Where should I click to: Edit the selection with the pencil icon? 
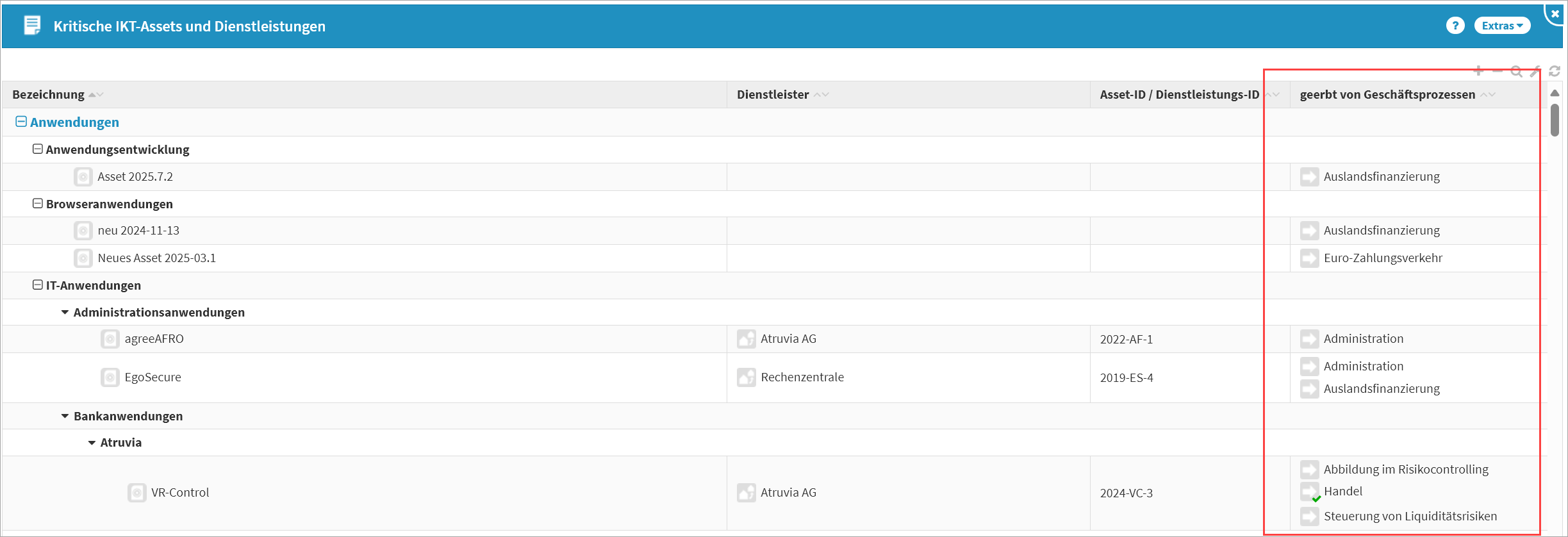click(x=1535, y=71)
